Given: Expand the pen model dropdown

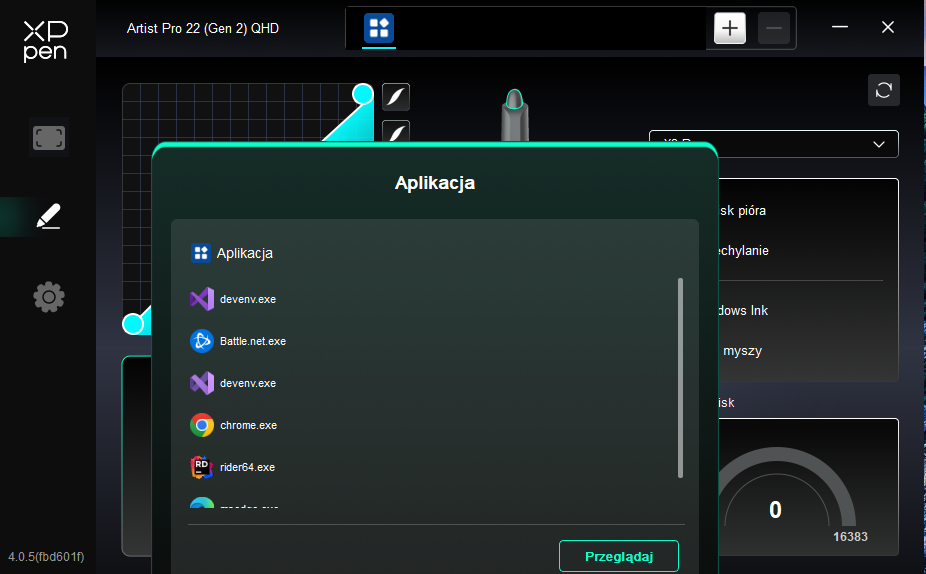Looking at the screenshot, I should tap(773, 144).
